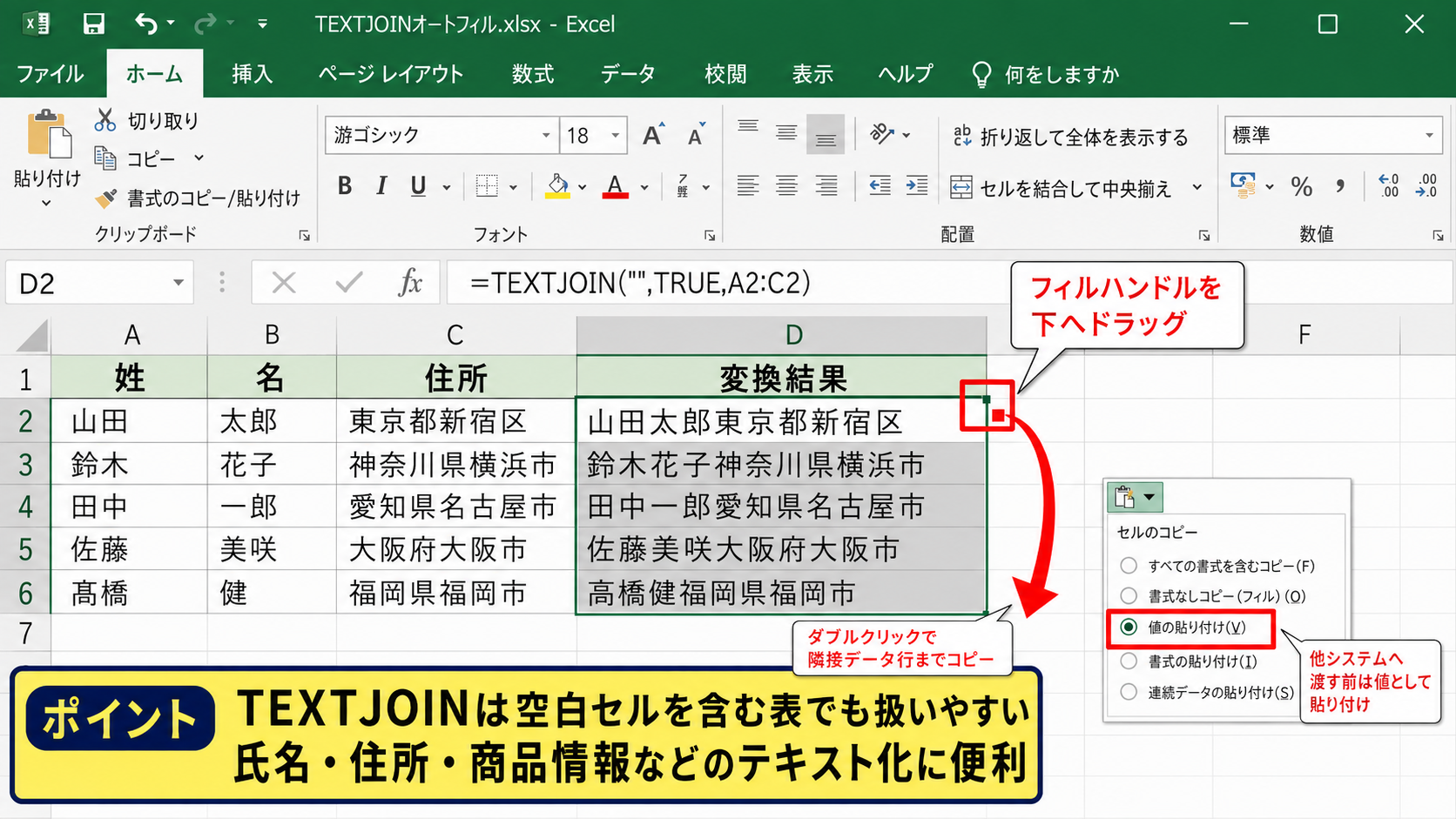Click the accounting currency format icon
The height and width of the screenshot is (819, 1456).
tap(1243, 185)
